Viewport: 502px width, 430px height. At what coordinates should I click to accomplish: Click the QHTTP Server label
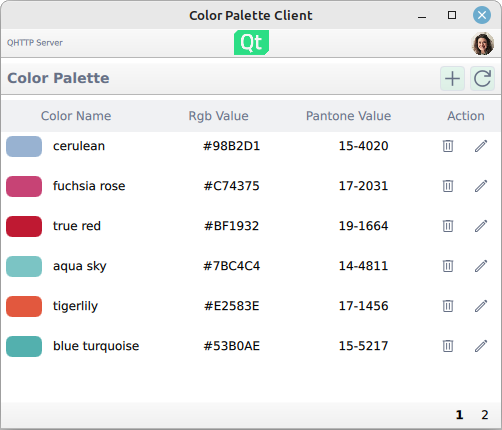[x=35, y=43]
